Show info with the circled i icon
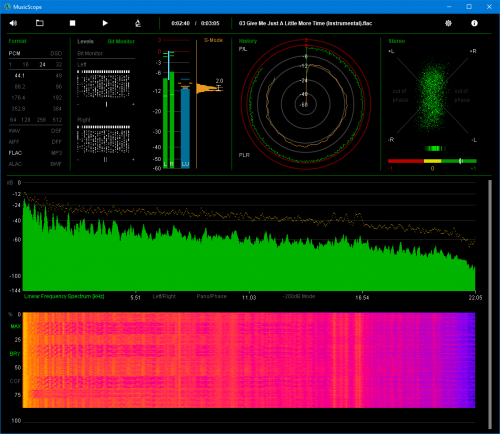The height and width of the screenshot is (434, 500). point(474,23)
